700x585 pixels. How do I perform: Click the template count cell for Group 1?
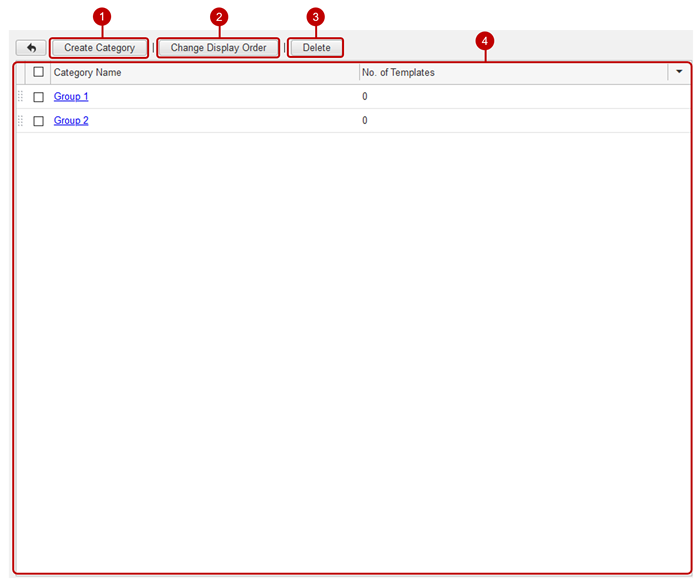365,97
